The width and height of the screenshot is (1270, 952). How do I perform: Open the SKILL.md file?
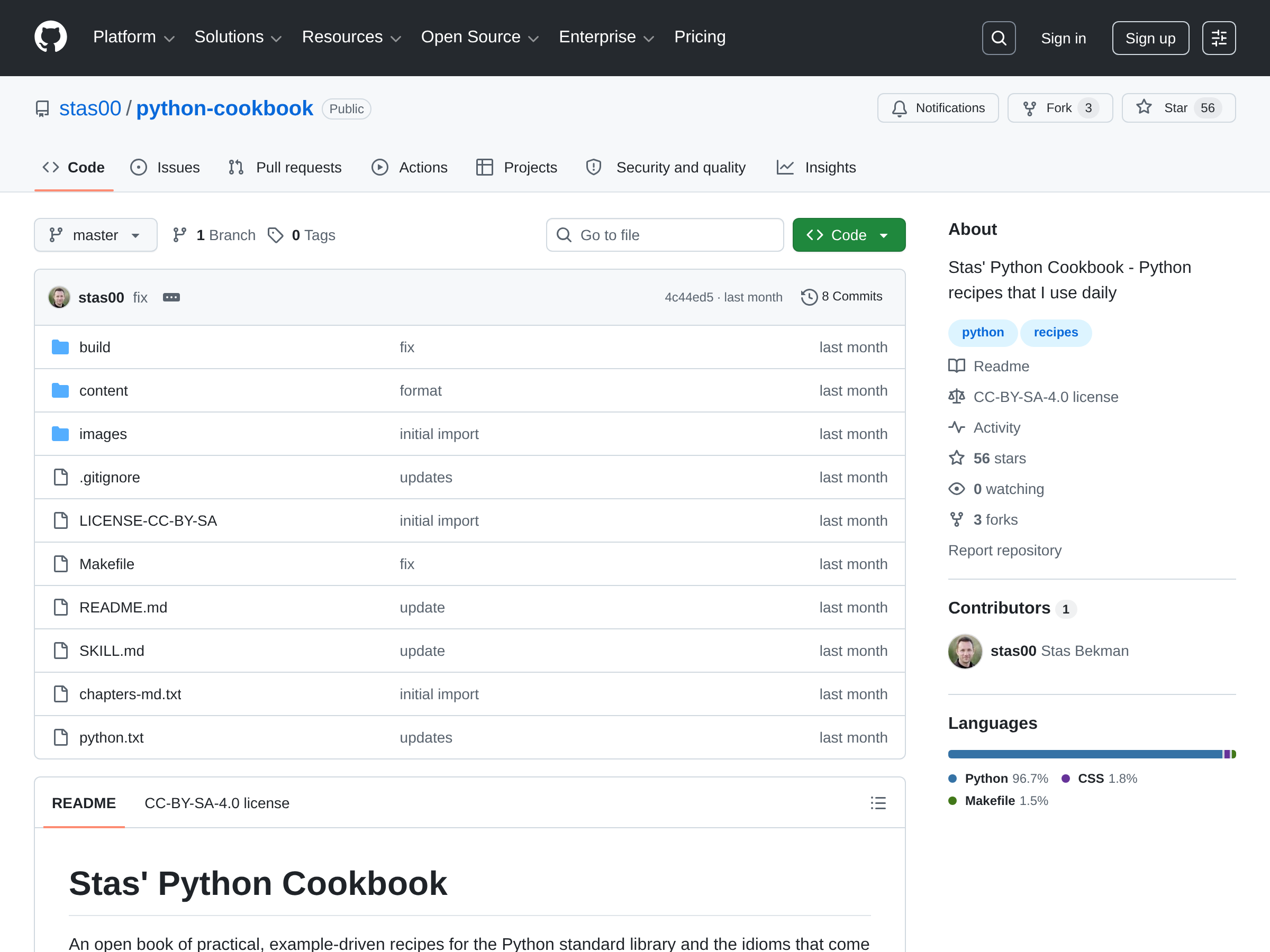pyautogui.click(x=112, y=651)
